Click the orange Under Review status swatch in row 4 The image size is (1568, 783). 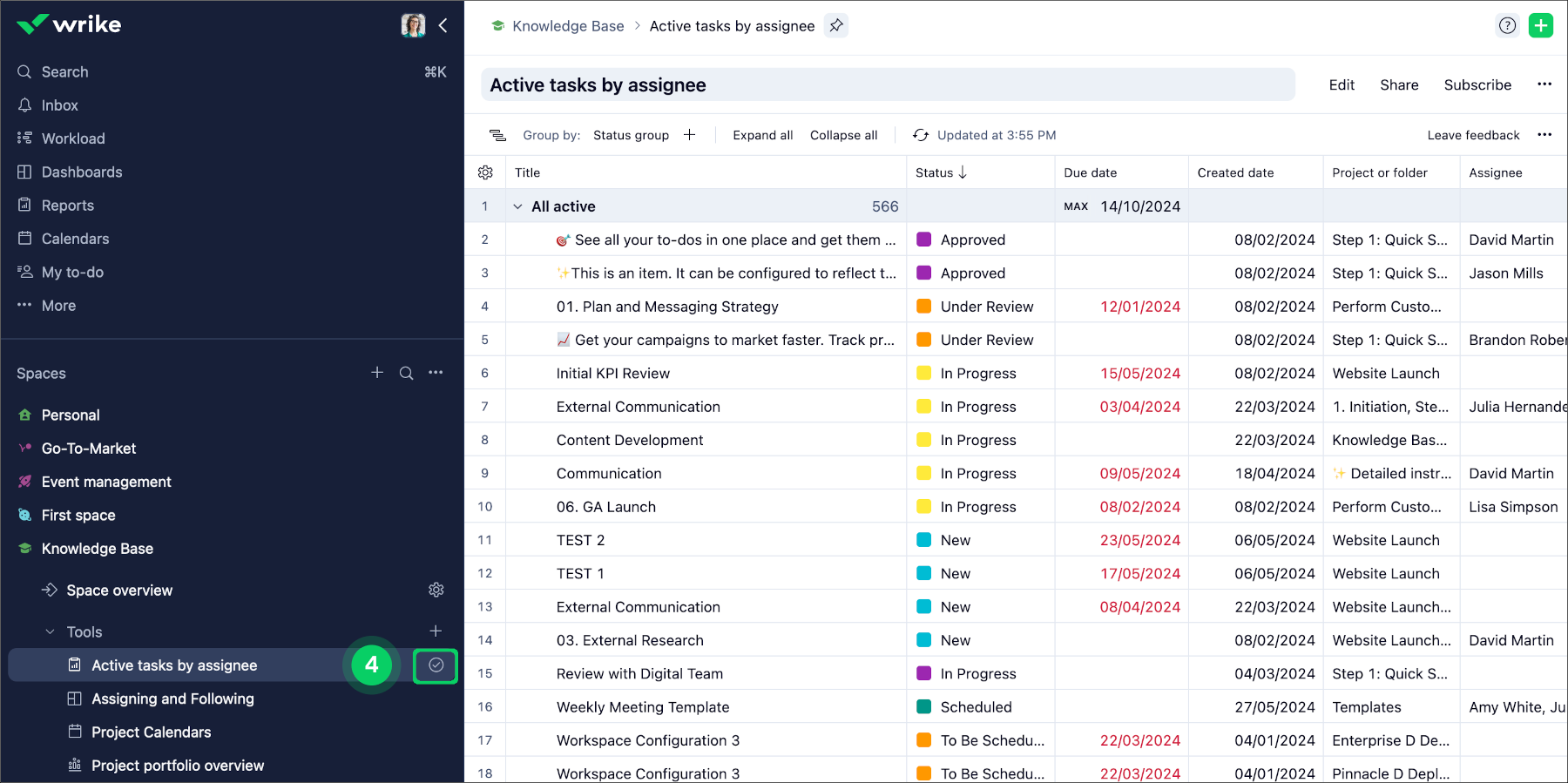(x=924, y=307)
